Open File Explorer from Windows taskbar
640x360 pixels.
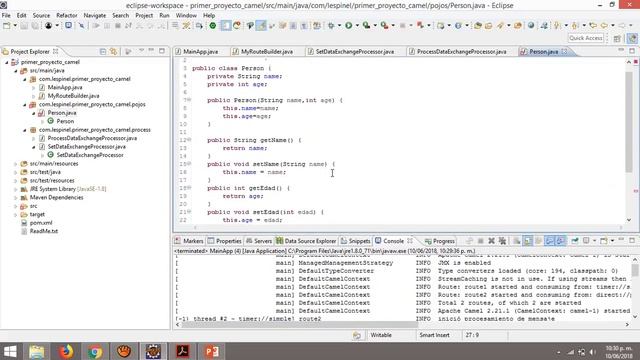37,351
